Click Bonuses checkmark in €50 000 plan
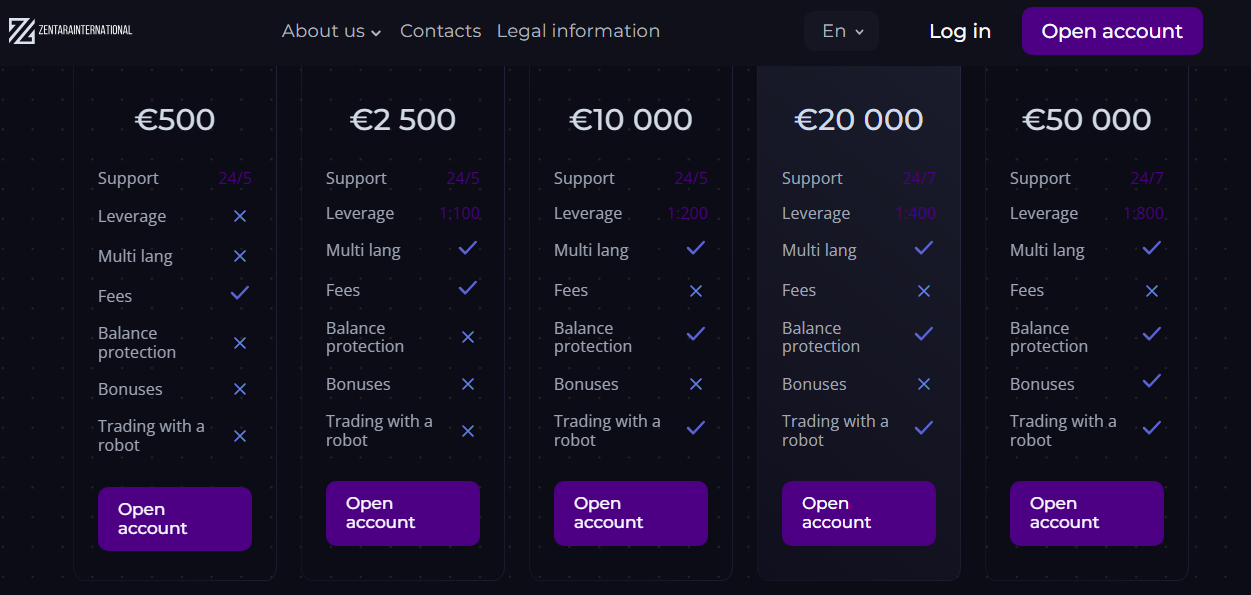1251x595 pixels. (x=1152, y=381)
